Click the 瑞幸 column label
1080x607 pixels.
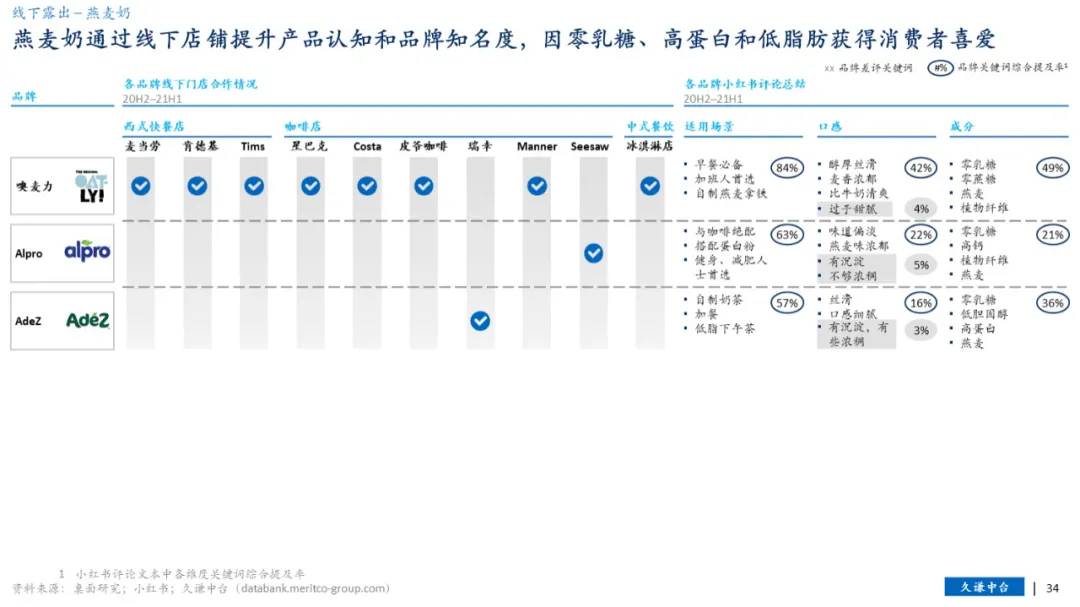[x=480, y=146]
